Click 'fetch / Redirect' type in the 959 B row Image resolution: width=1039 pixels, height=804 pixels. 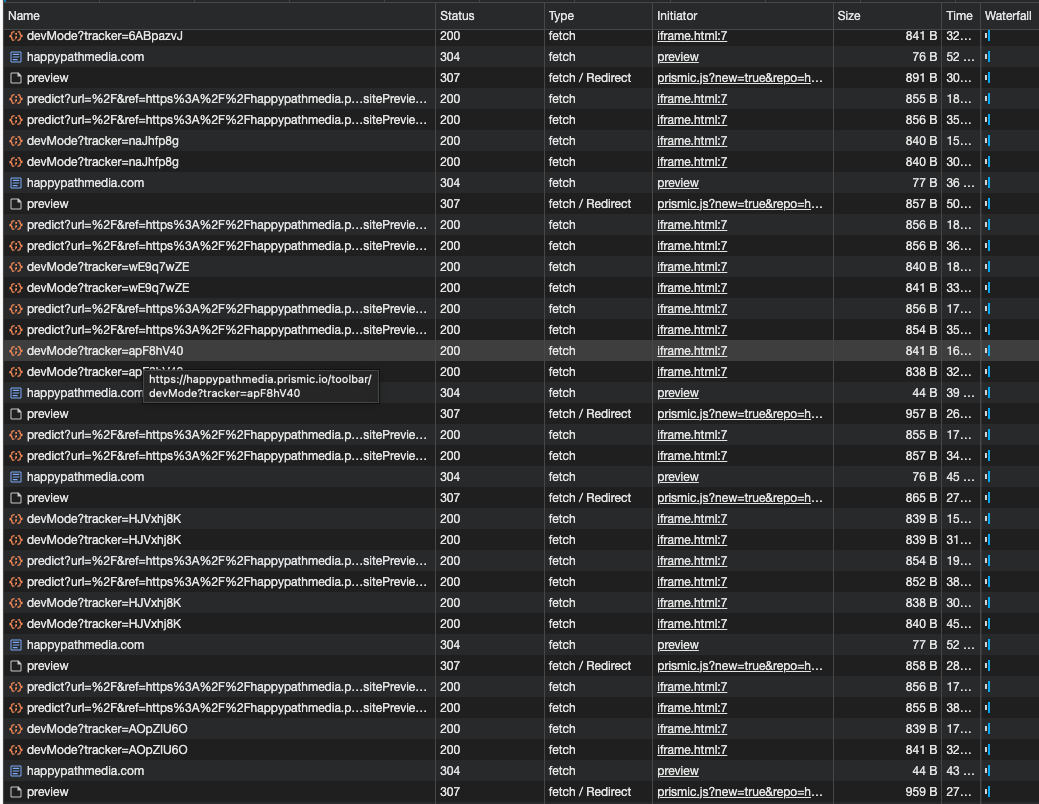coord(590,792)
